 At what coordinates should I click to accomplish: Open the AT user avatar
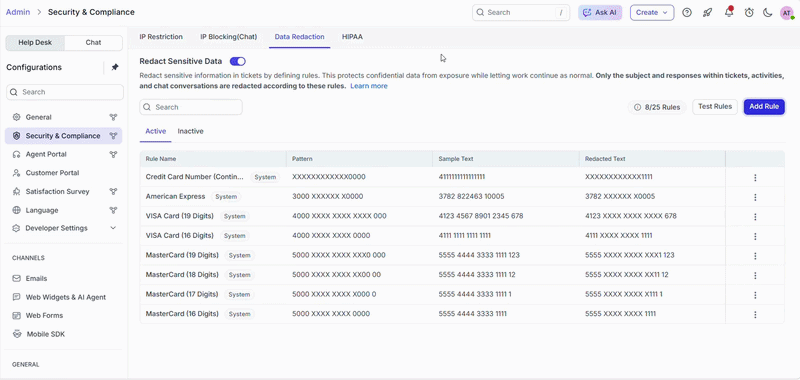(x=787, y=13)
